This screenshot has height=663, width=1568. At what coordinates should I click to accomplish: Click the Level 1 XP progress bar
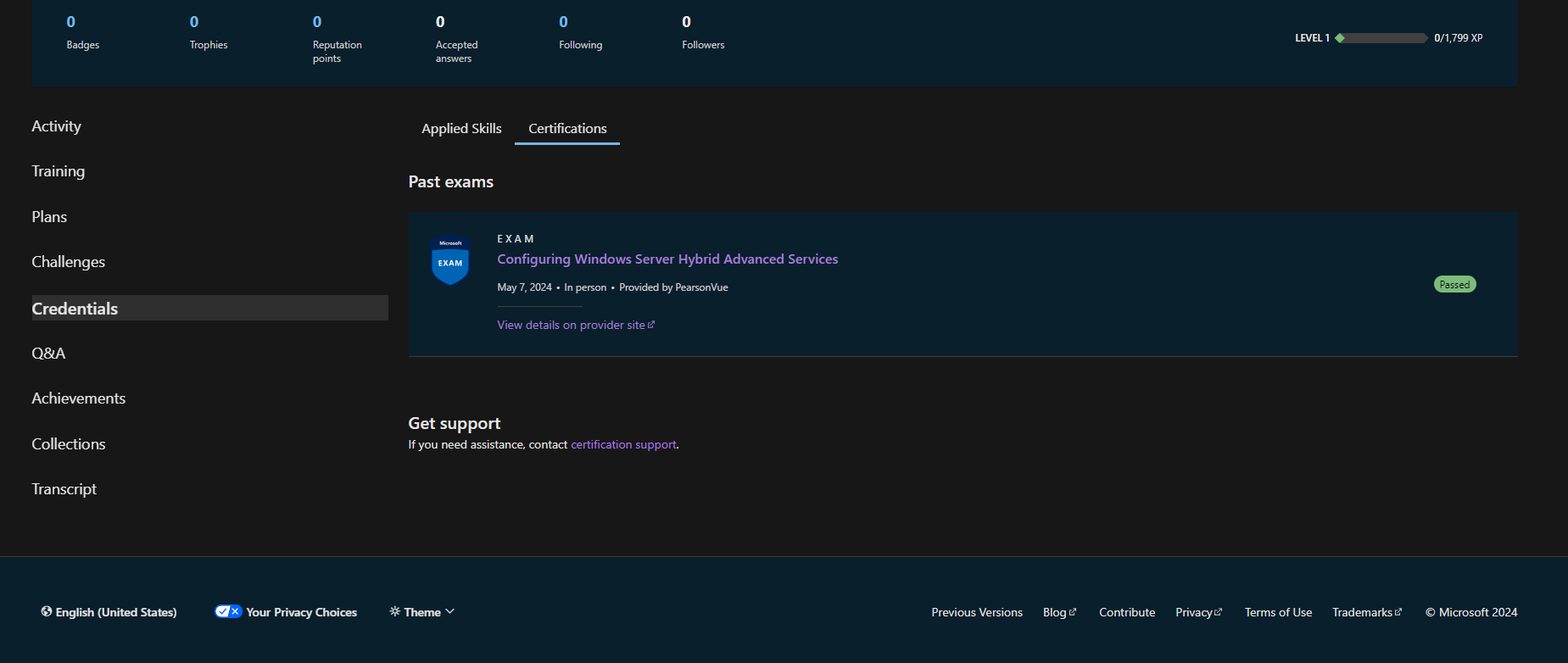(x=1381, y=38)
